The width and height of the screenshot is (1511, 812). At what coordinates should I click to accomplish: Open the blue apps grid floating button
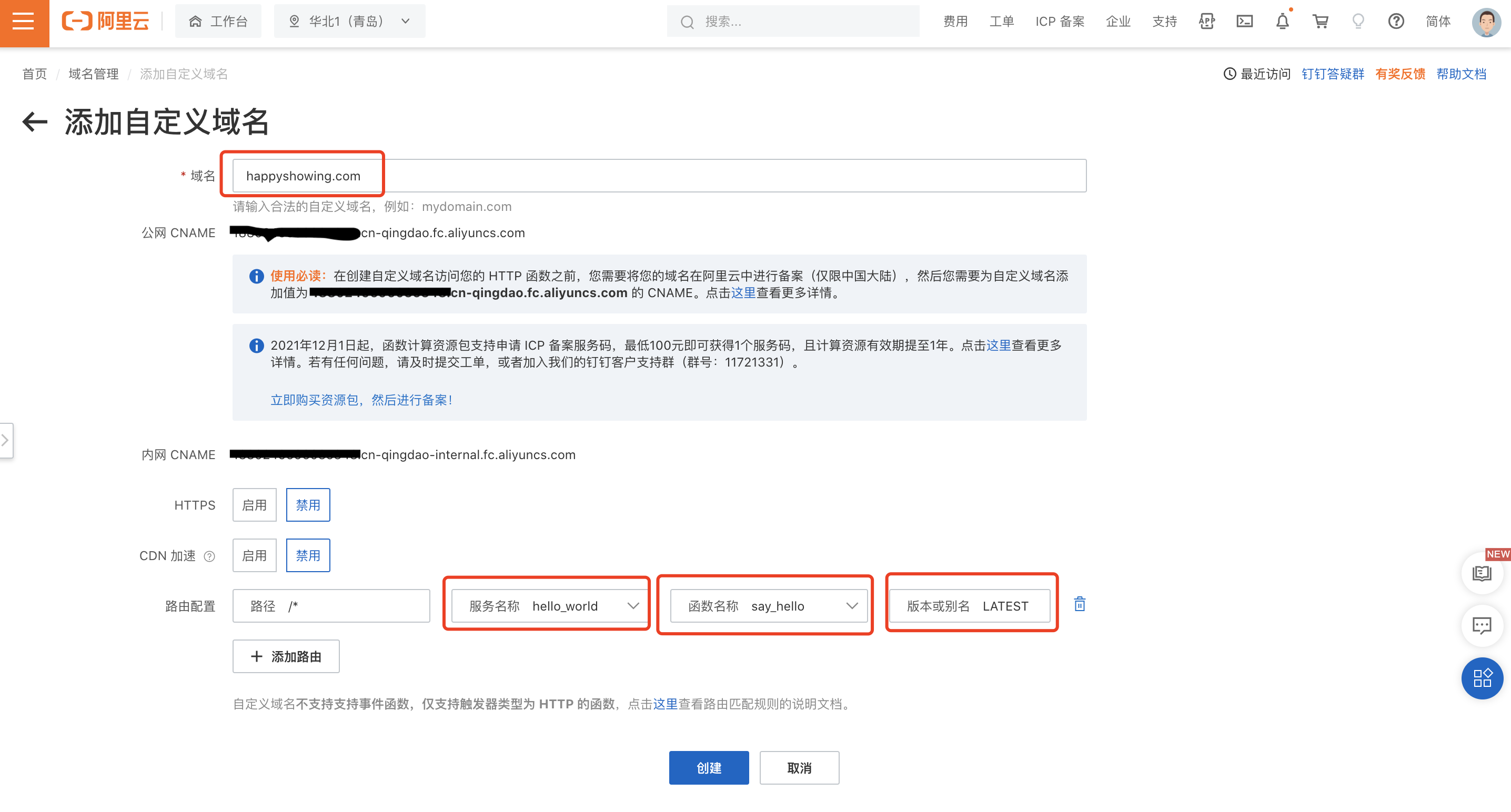pos(1482,678)
